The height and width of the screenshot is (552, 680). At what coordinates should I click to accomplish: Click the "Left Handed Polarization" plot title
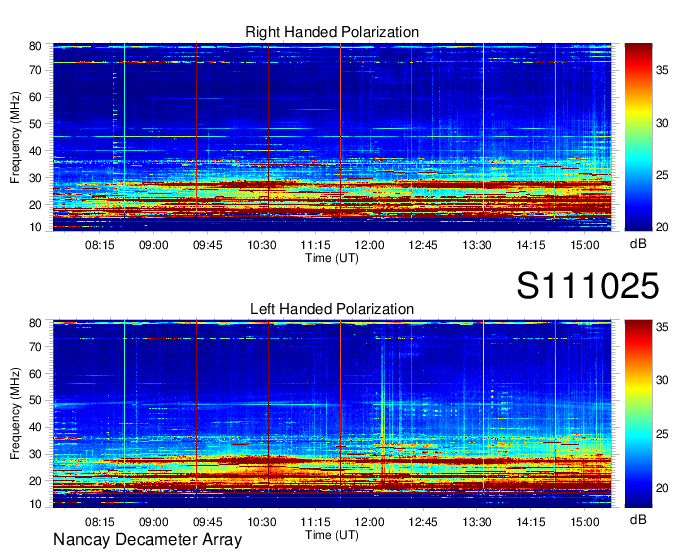[x=332, y=309]
